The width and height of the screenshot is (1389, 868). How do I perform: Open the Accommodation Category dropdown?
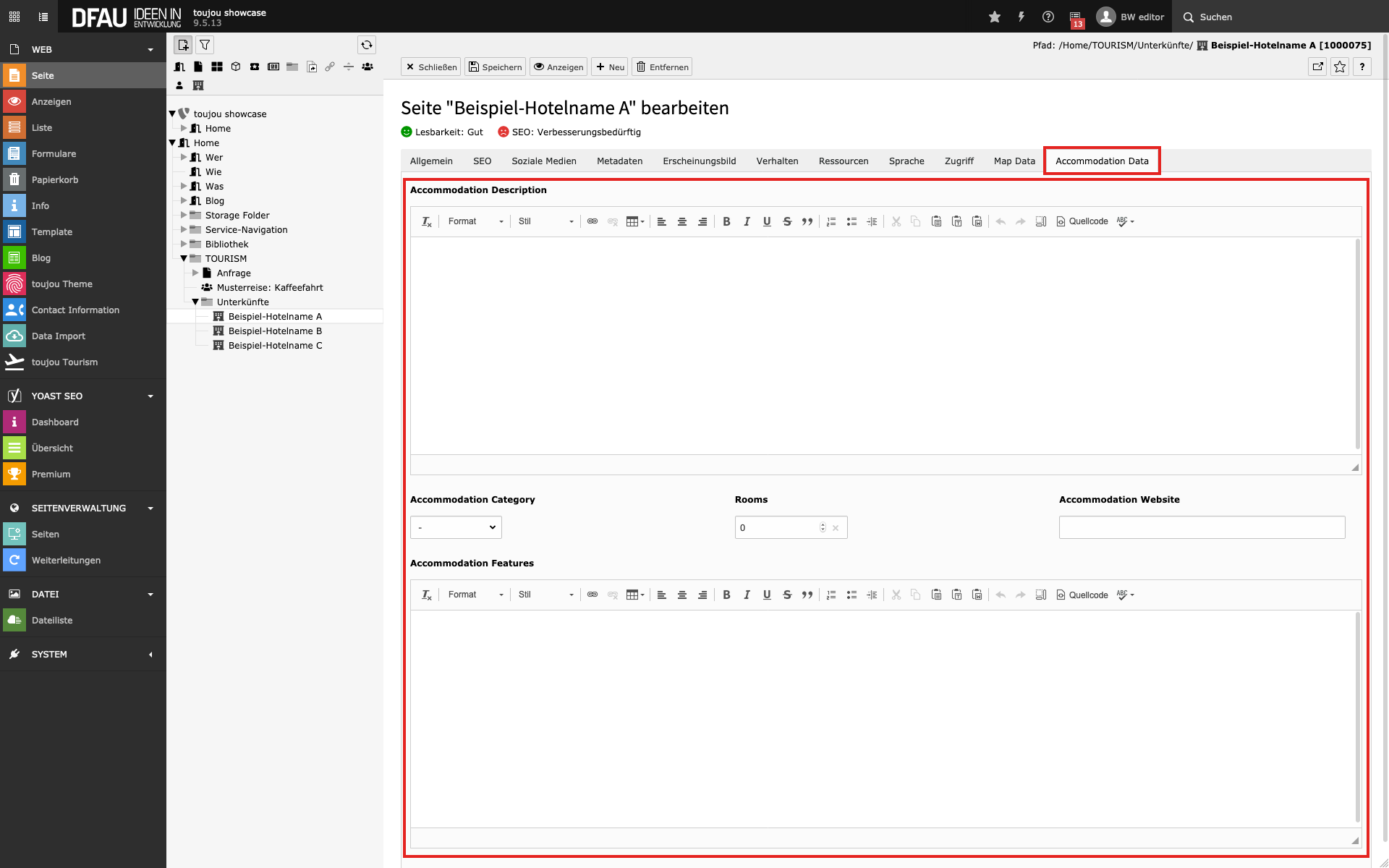pos(456,527)
